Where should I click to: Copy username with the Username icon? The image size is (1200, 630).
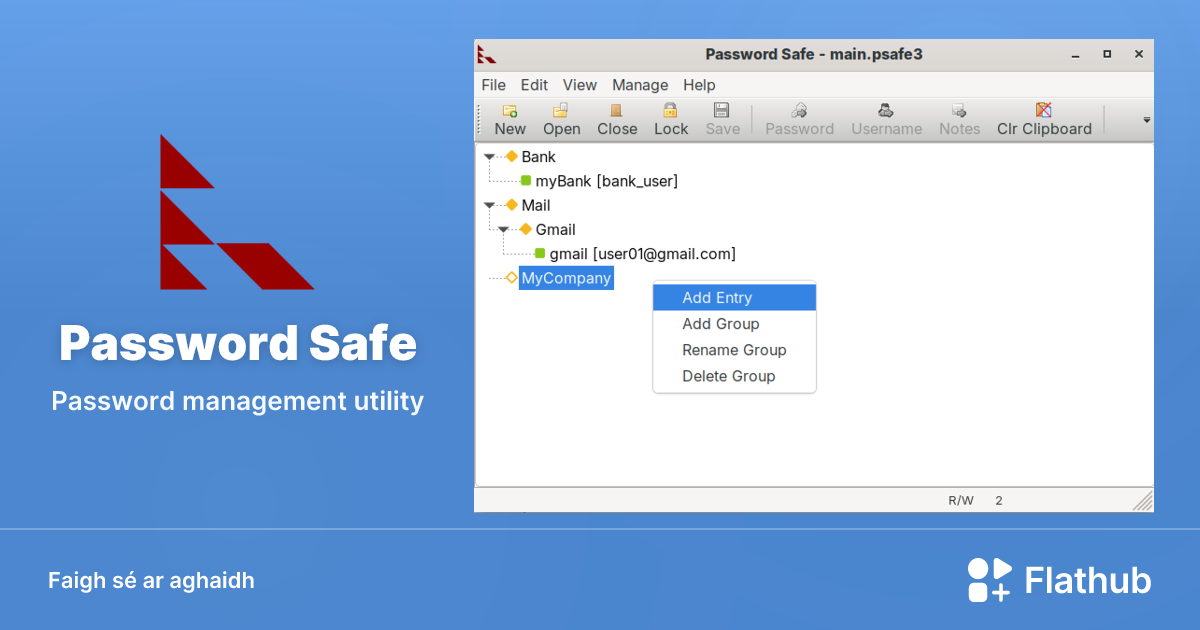[886, 119]
